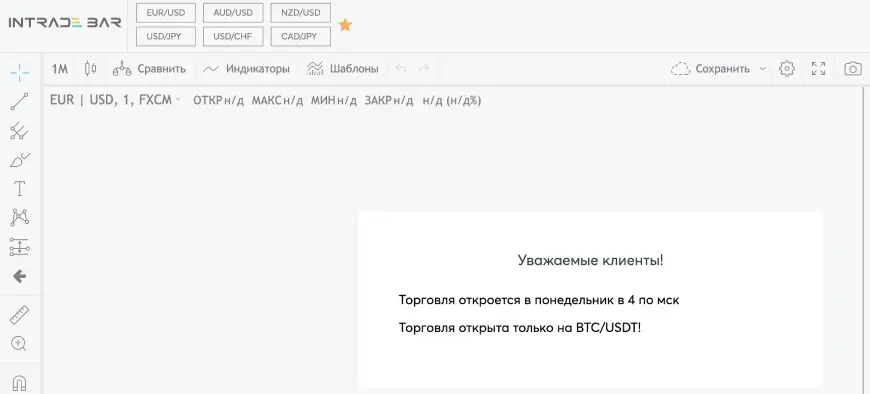
Task: Select the ruler measure tool
Action: tap(19, 315)
